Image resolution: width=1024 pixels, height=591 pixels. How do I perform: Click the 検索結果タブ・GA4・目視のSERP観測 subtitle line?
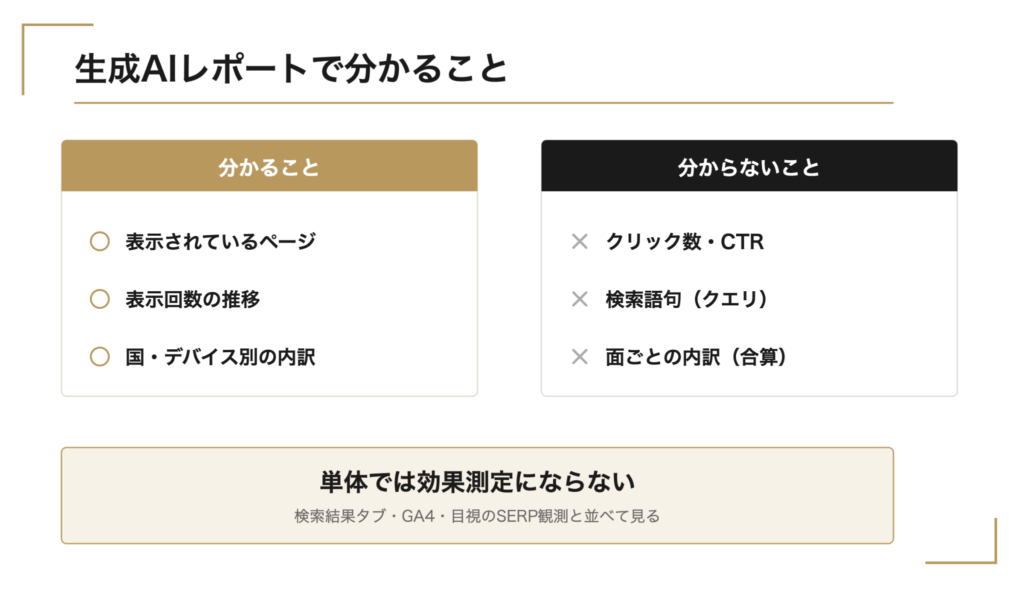477,516
